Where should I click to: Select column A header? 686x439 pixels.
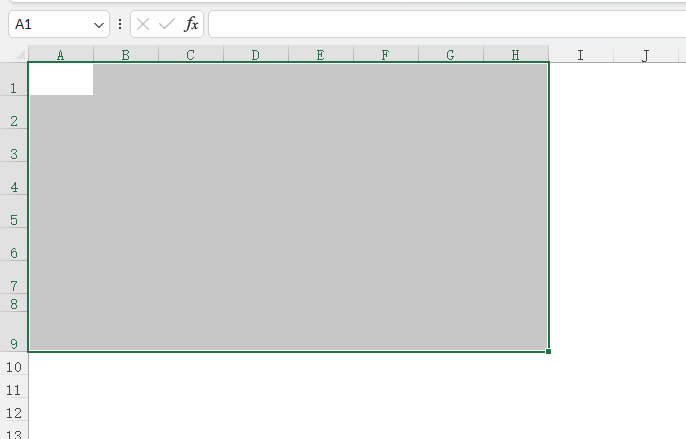tap(61, 55)
